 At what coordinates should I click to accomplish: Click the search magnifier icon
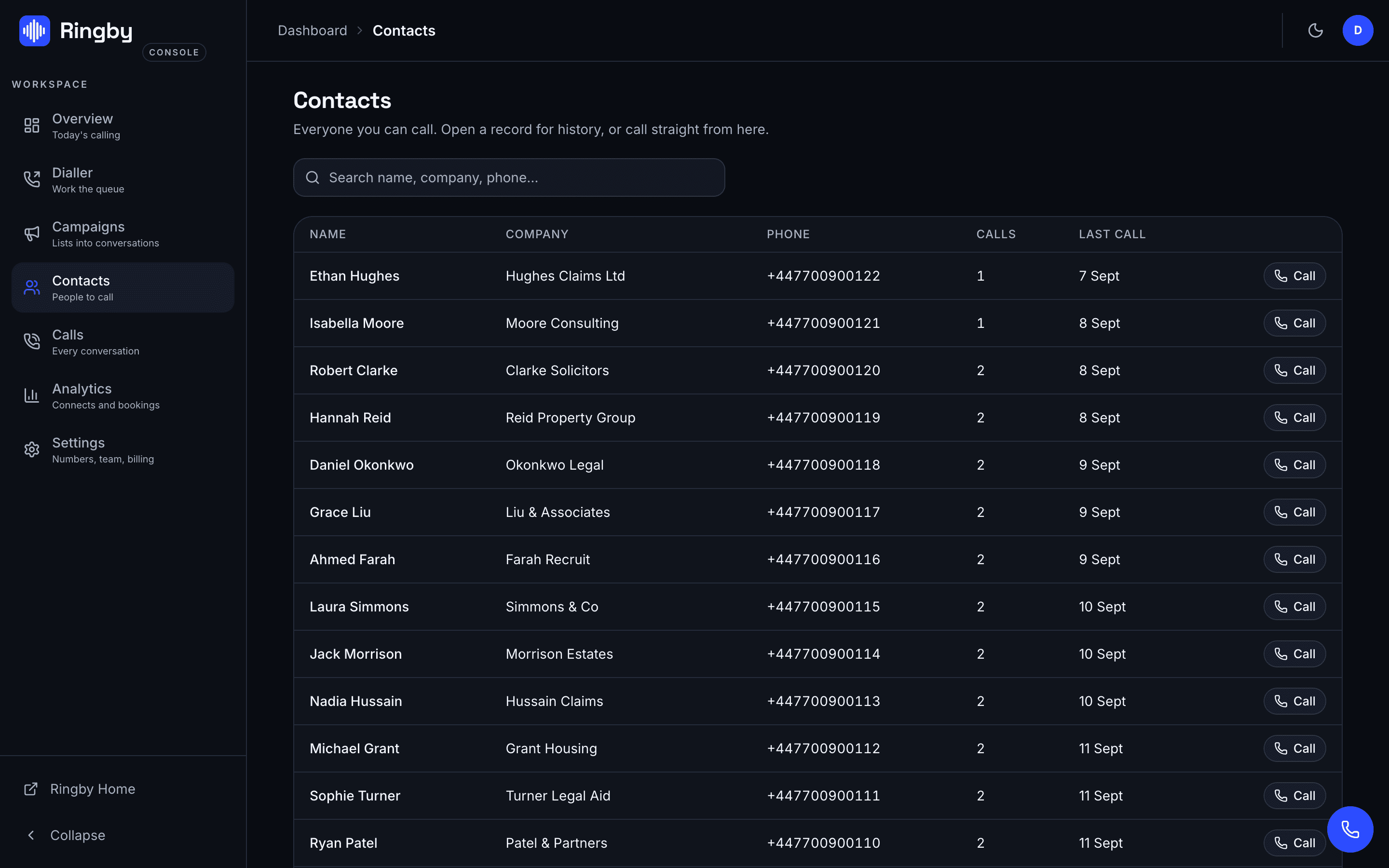tap(312, 177)
